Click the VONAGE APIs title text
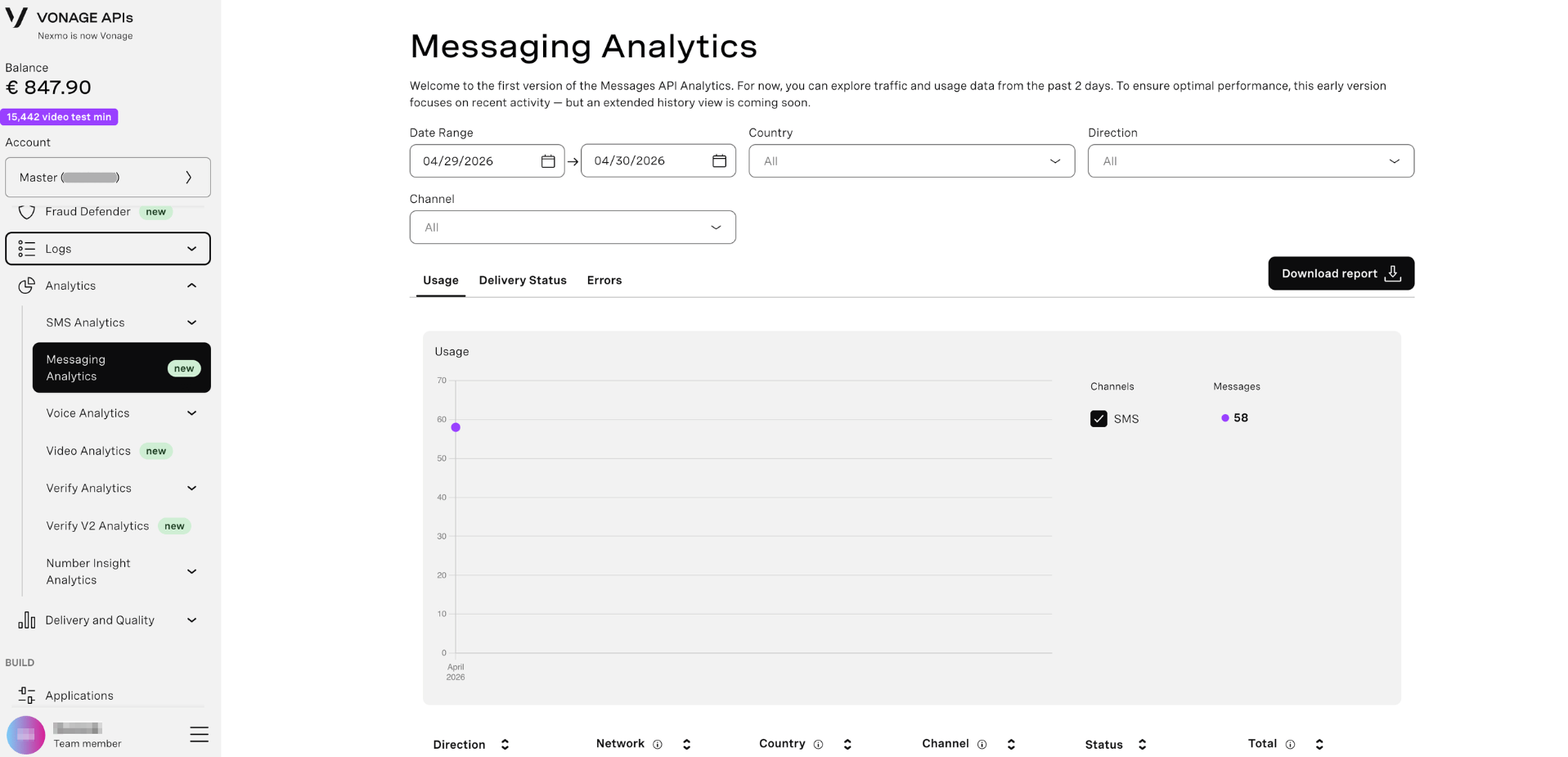 [85, 17]
